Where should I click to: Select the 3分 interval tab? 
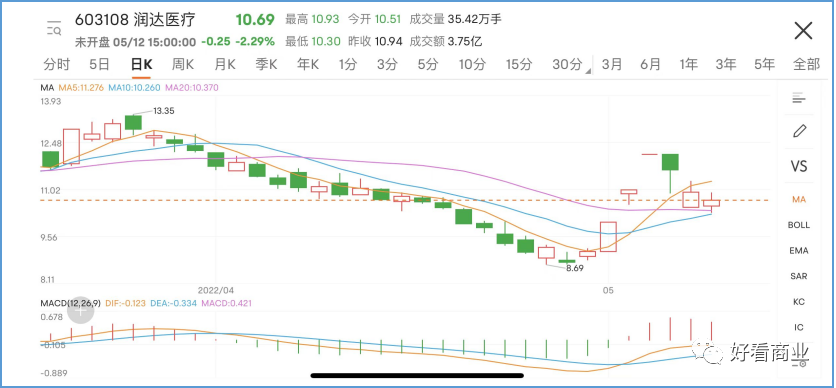(388, 65)
